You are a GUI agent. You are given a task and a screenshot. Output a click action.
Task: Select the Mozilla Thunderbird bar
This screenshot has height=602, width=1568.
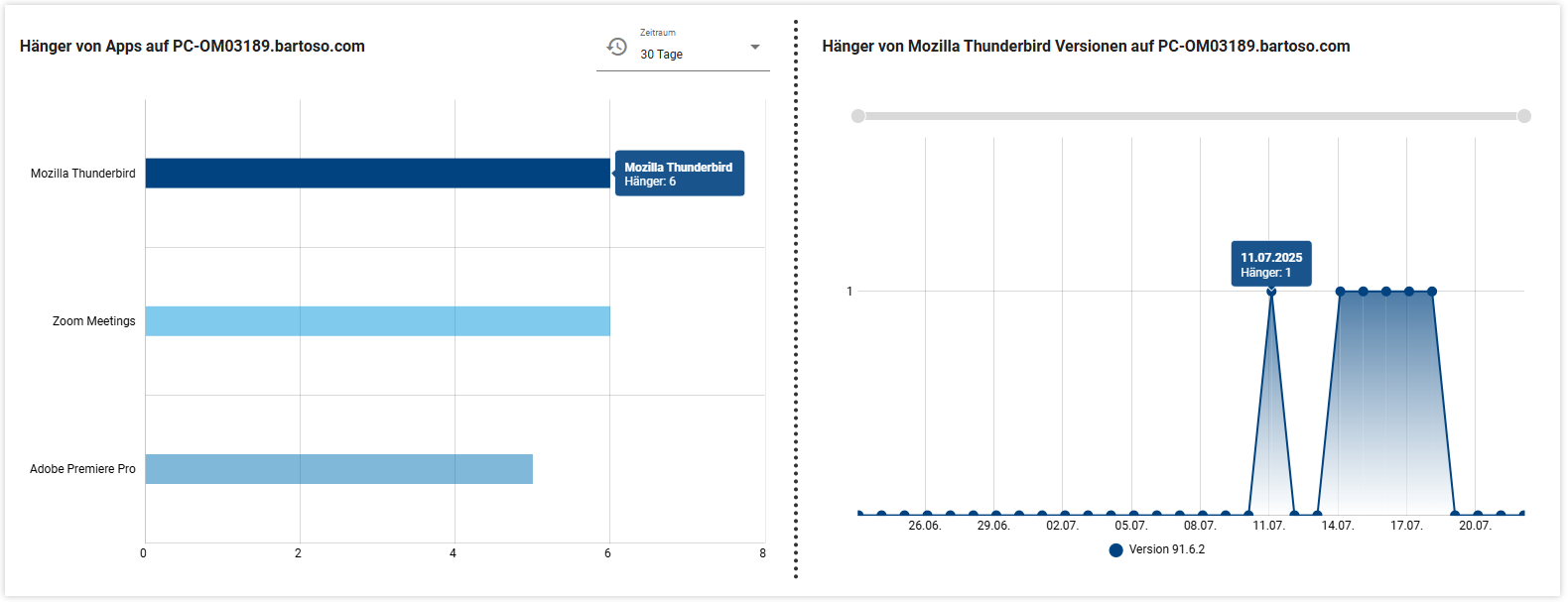(x=377, y=174)
